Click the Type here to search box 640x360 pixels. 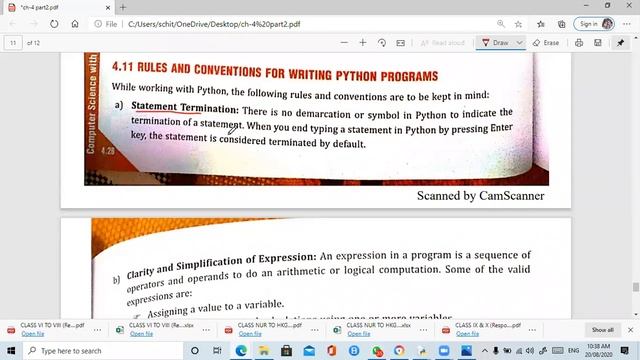tap(103, 351)
